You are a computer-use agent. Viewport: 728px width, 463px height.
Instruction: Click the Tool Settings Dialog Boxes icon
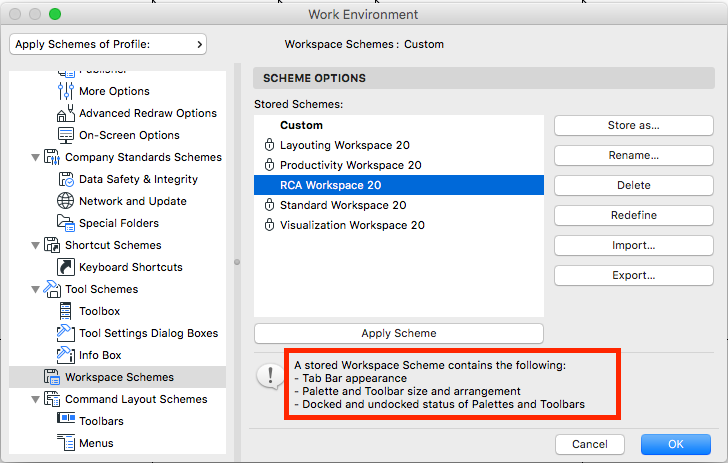[66, 334]
